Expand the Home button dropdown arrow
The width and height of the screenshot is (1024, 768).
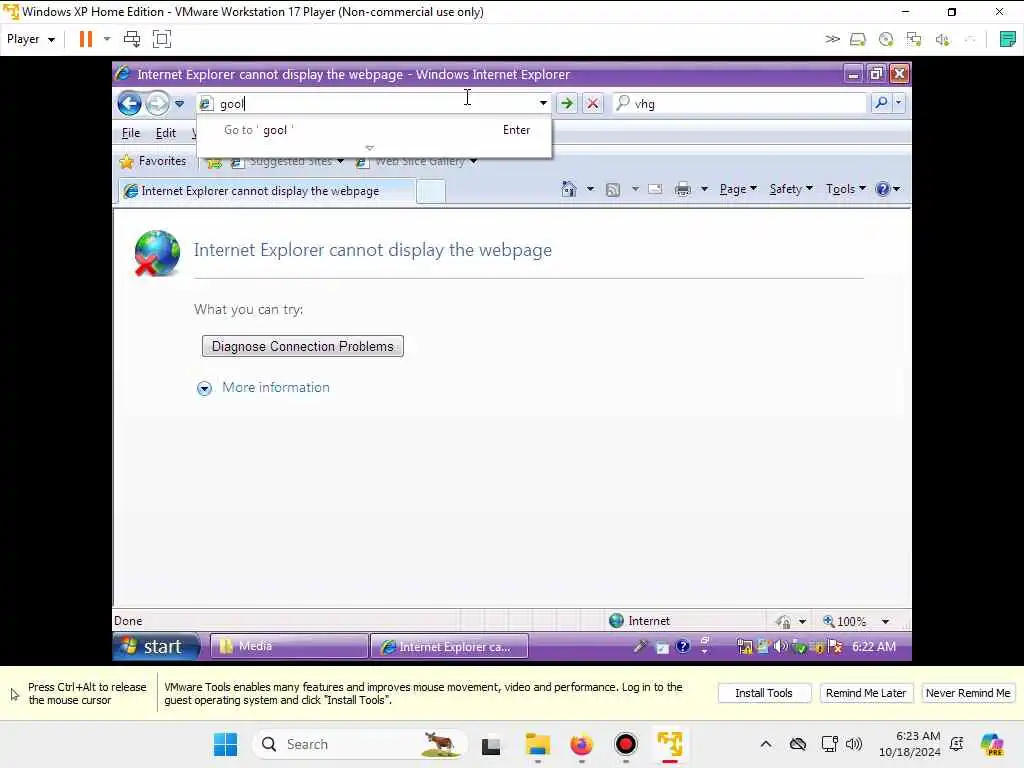(x=590, y=189)
